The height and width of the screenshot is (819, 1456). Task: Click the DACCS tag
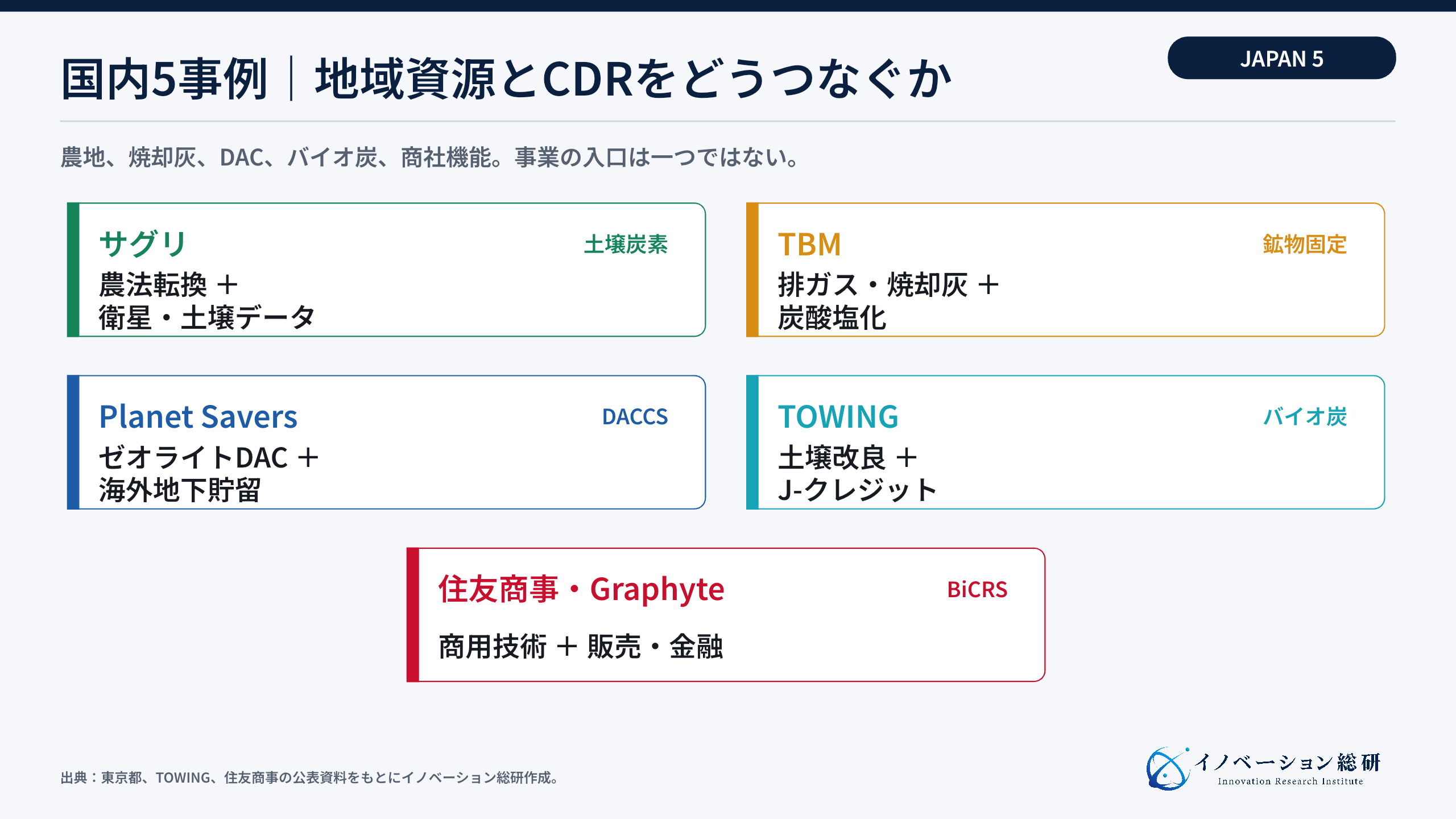(x=635, y=417)
